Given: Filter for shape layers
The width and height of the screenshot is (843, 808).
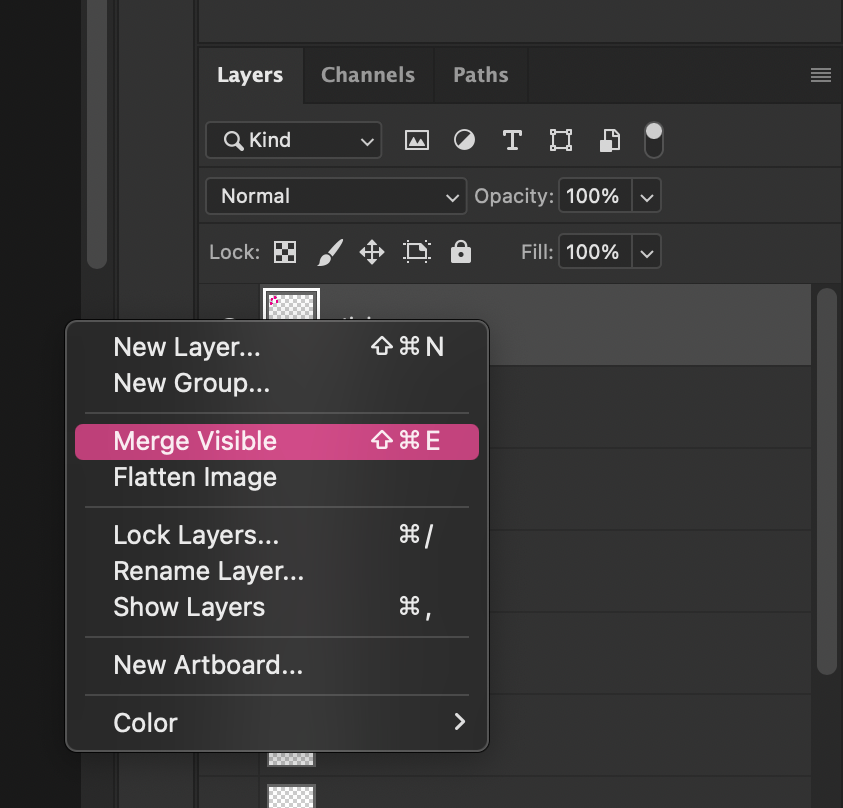Looking at the screenshot, I should point(560,140).
